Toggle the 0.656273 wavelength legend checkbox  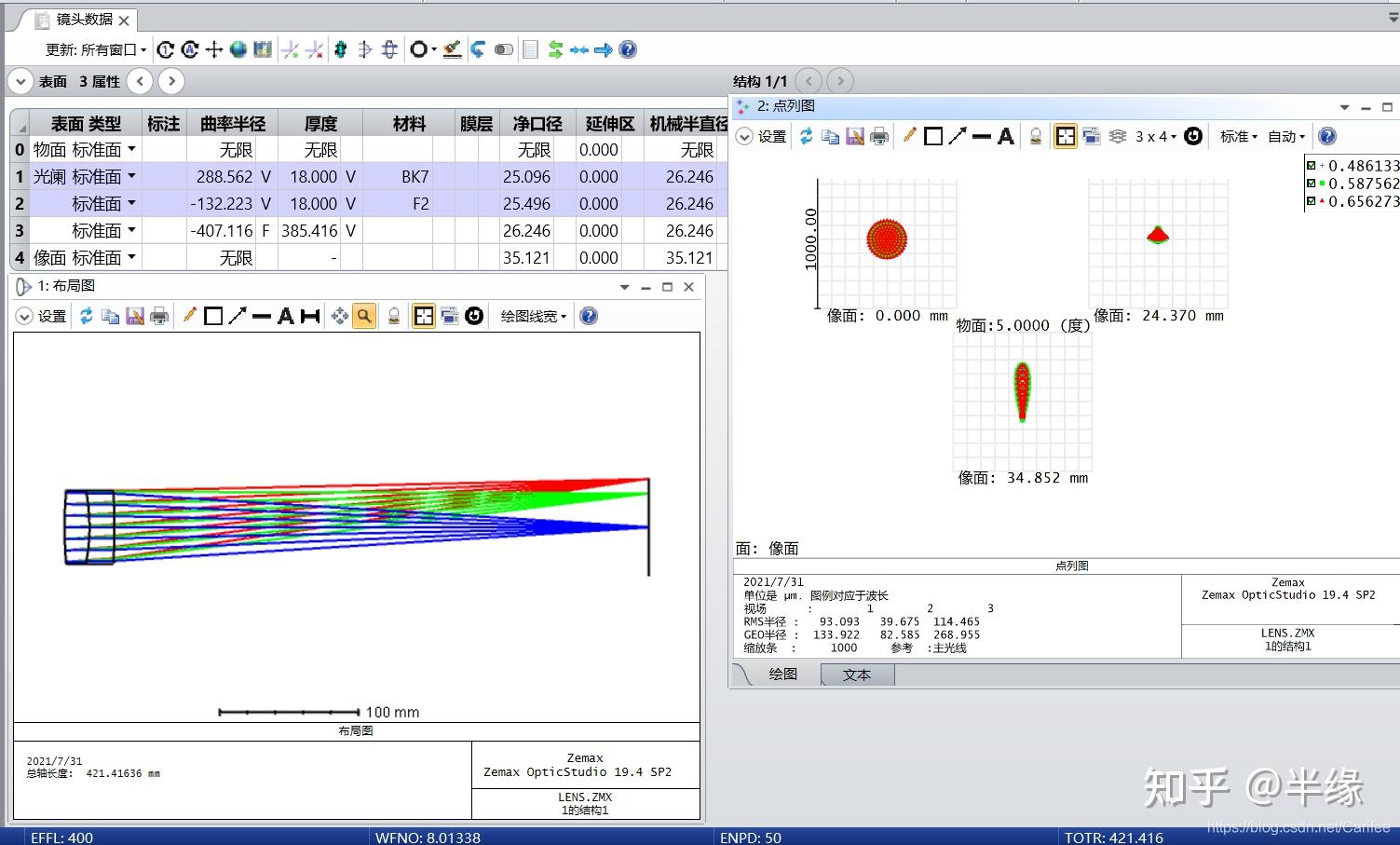pos(1311,201)
